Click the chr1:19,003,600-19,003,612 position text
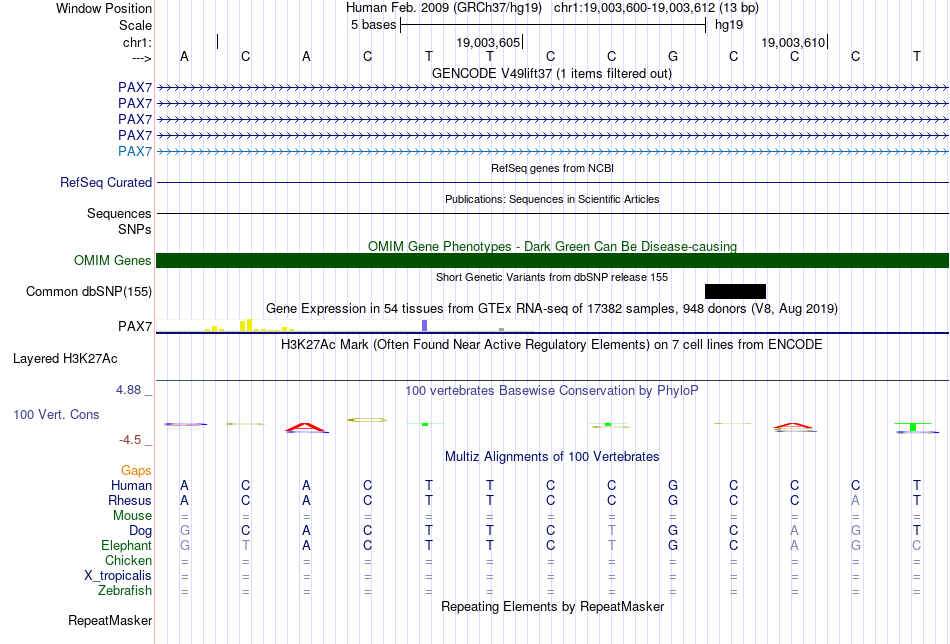950x644 pixels. coord(657,8)
